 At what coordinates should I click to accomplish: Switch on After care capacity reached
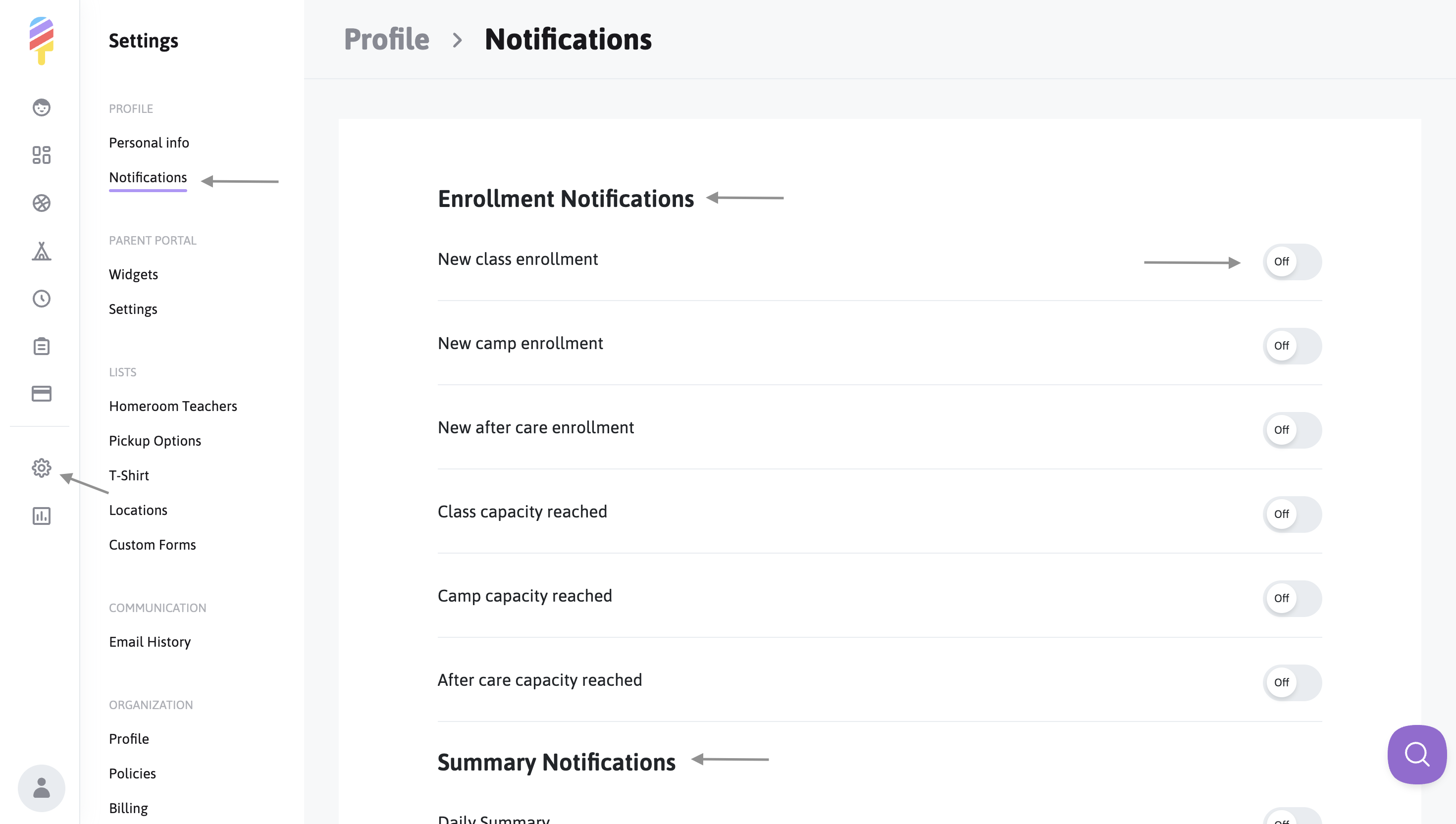[1292, 682]
